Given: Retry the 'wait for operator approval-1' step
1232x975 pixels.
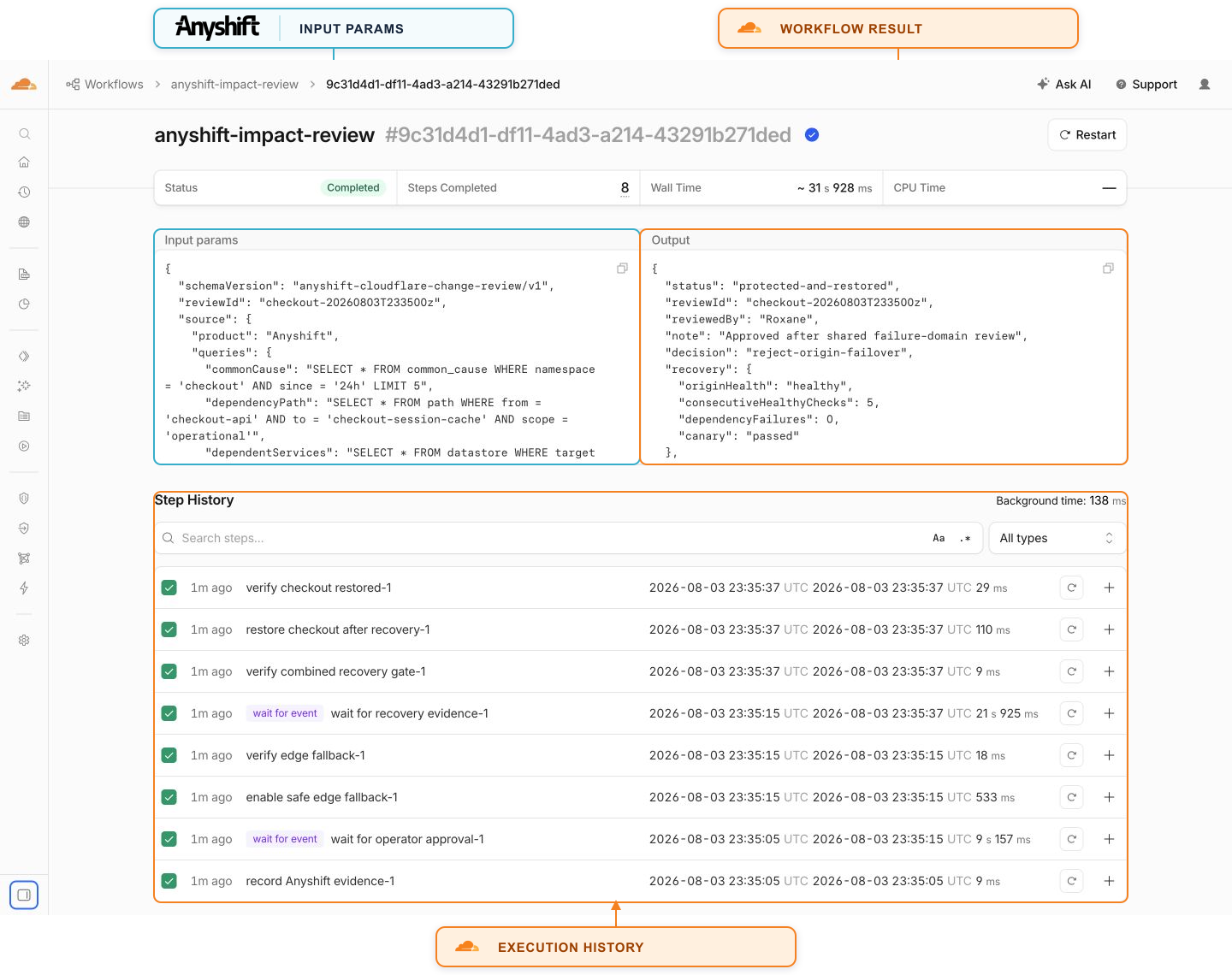Looking at the screenshot, I should click(1071, 839).
